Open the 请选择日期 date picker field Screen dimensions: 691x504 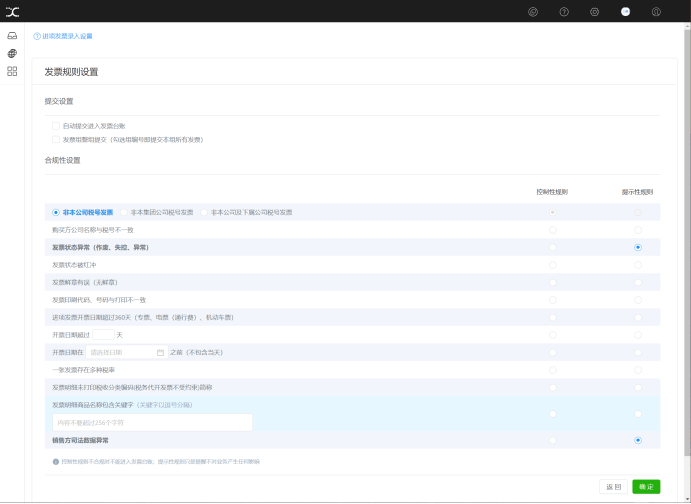[127, 352]
